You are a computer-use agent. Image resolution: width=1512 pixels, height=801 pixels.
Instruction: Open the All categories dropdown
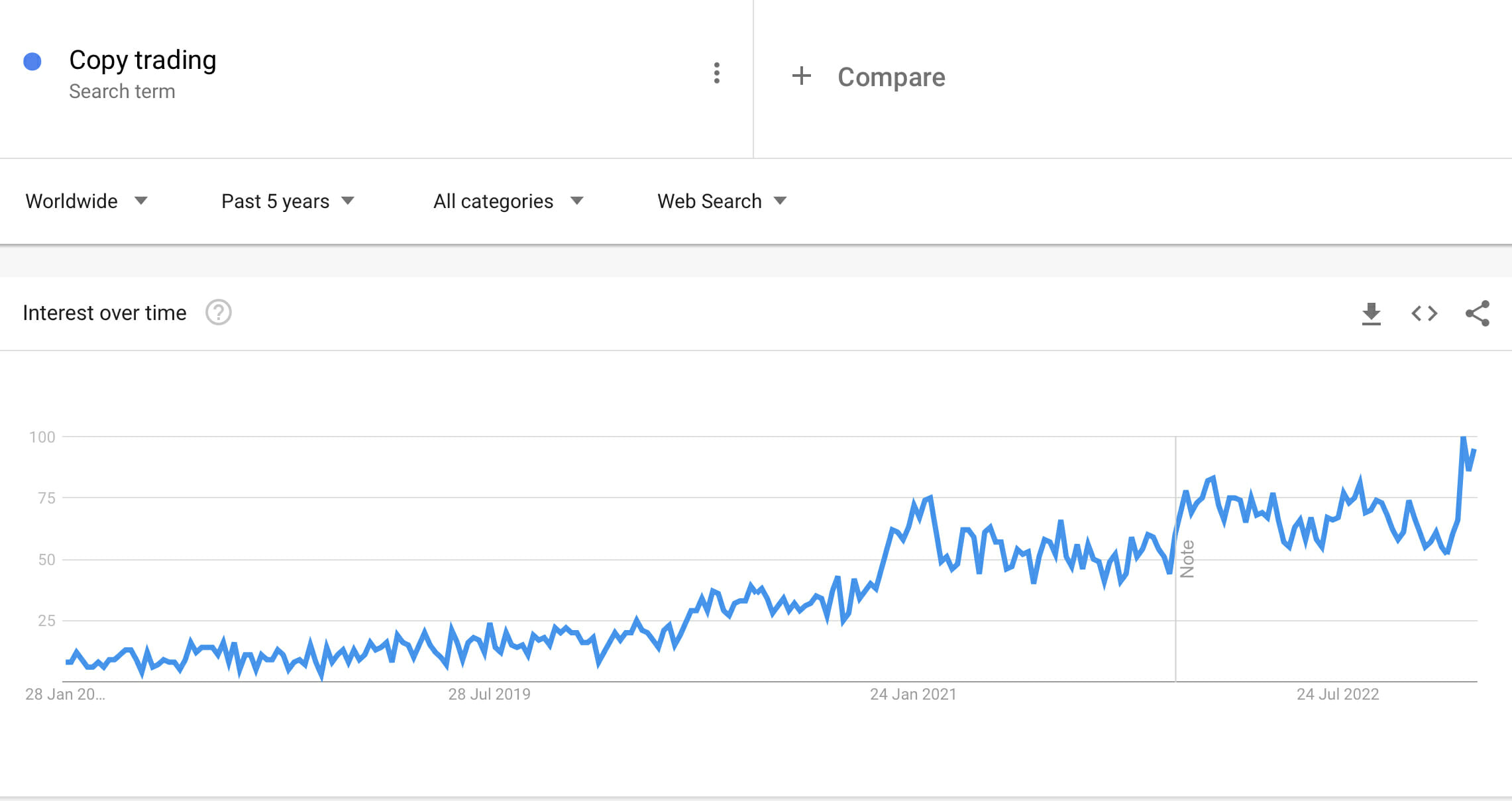[x=508, y=201]
